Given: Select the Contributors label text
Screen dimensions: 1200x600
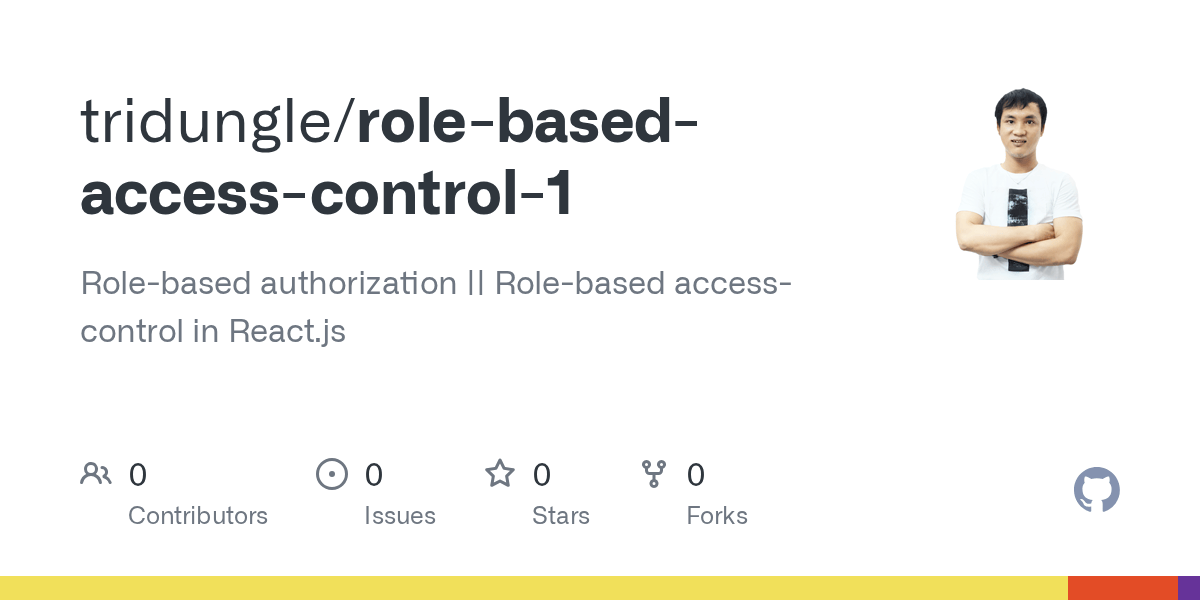Looking at the screenshot, I should (198, 516).
